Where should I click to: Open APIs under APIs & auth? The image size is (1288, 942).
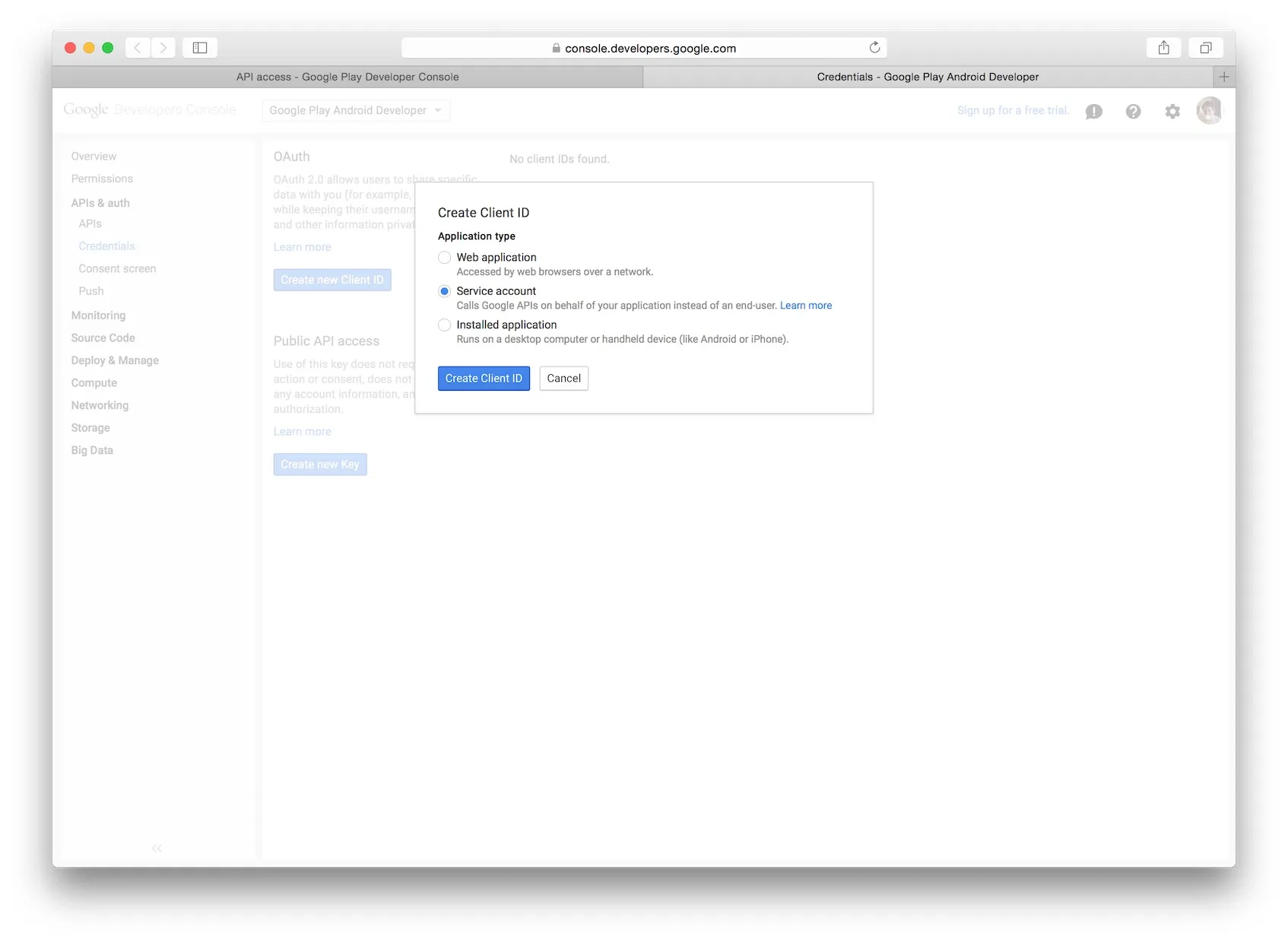pyautogui.click(x=90, y=224)
